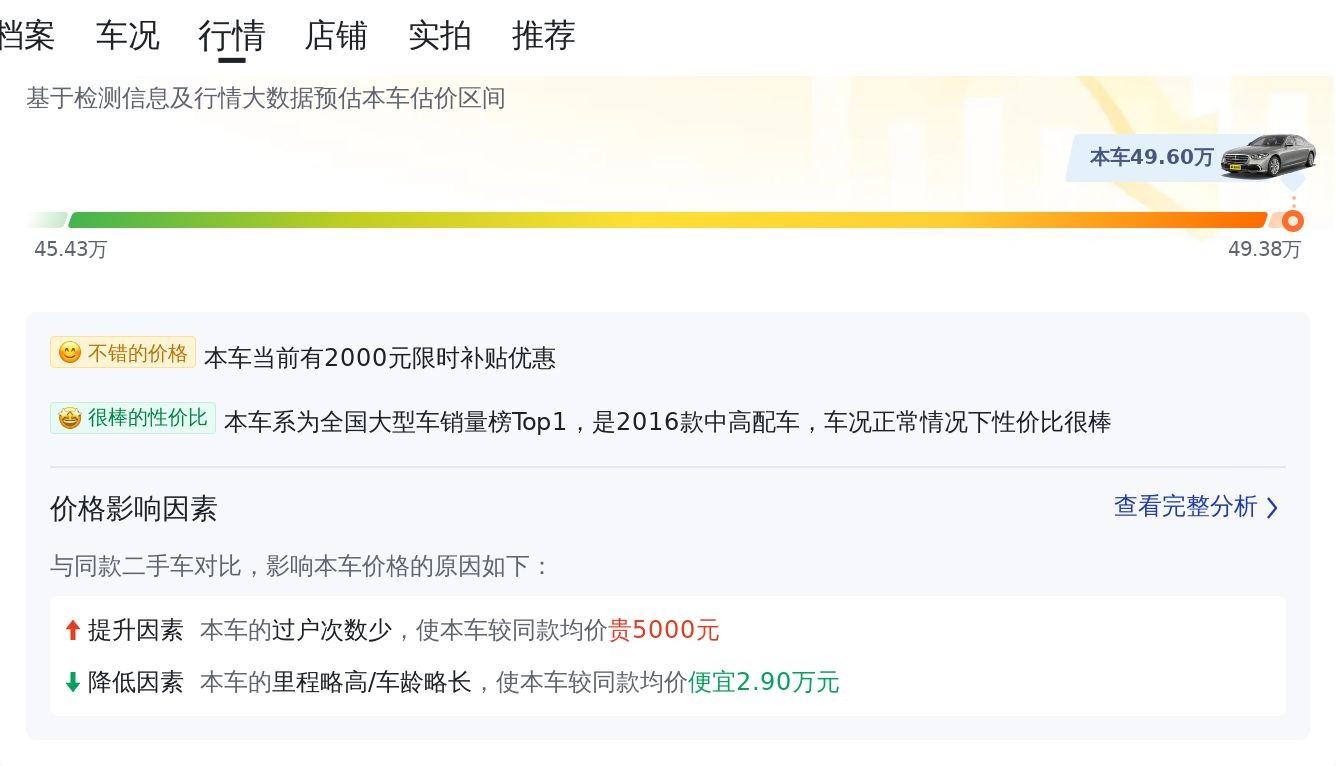
Task: Click the 本车49.60万 price bubble
Action: 1151,157
